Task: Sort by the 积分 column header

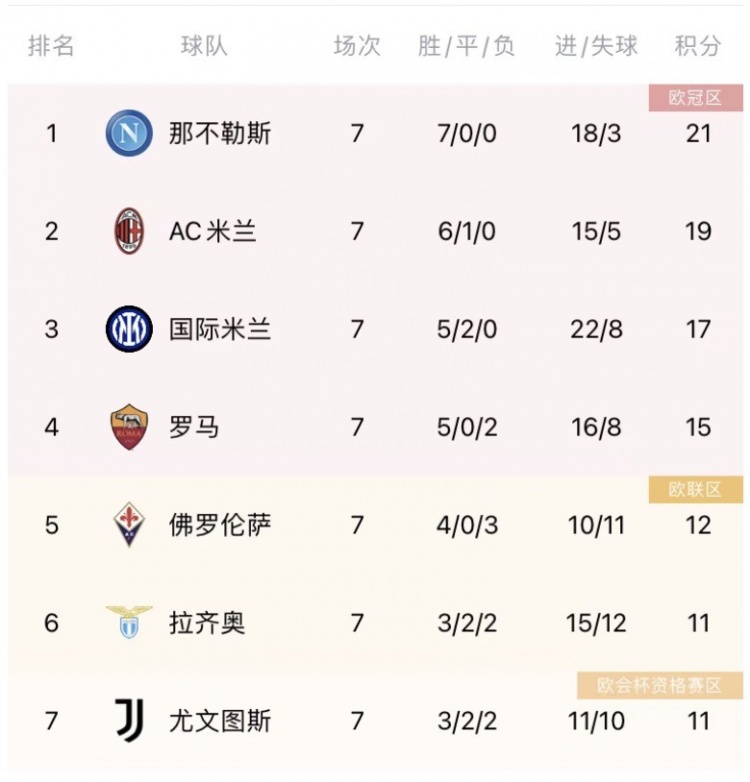Action: [698, 46]
